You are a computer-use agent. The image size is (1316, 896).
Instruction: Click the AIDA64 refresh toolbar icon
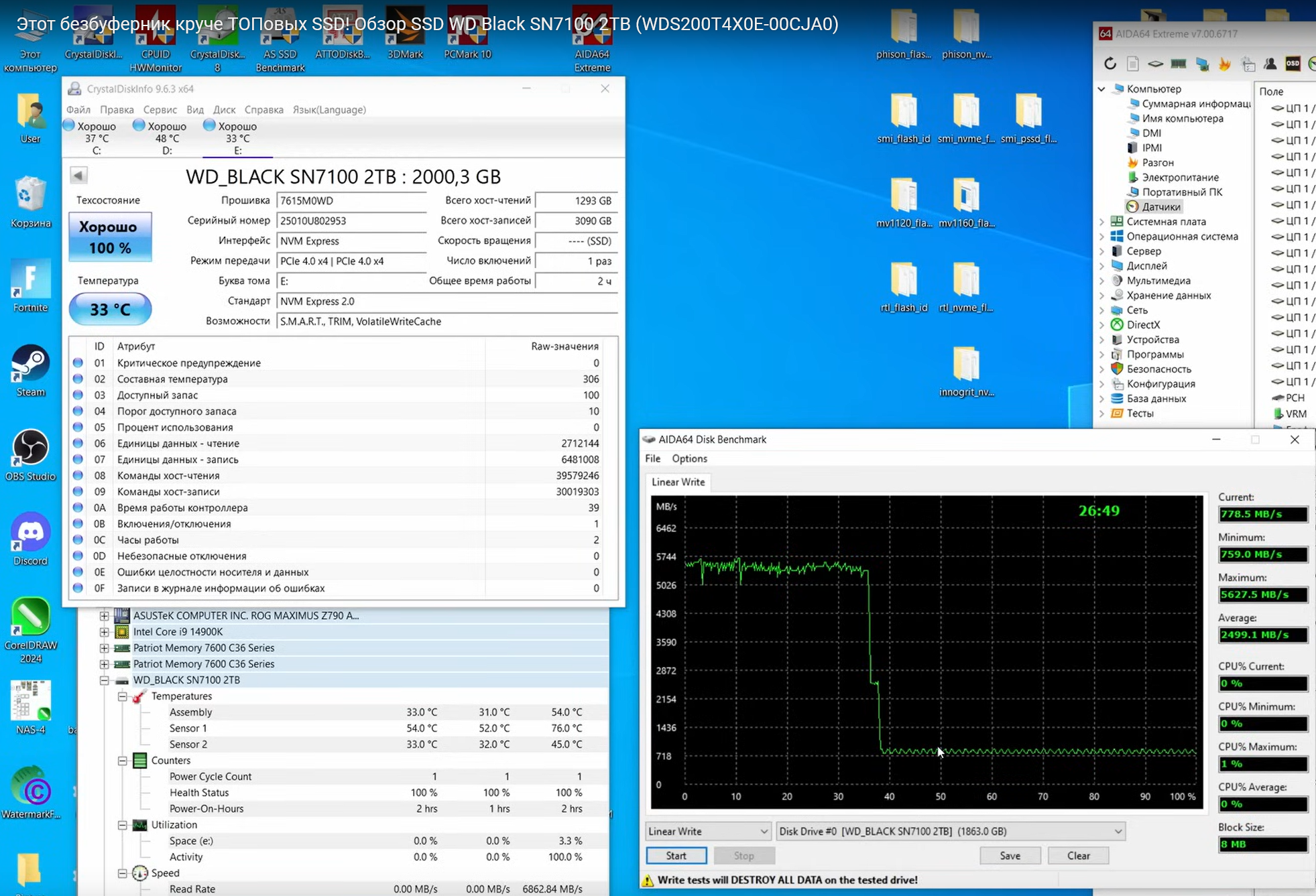click(x=1110, y=64)
